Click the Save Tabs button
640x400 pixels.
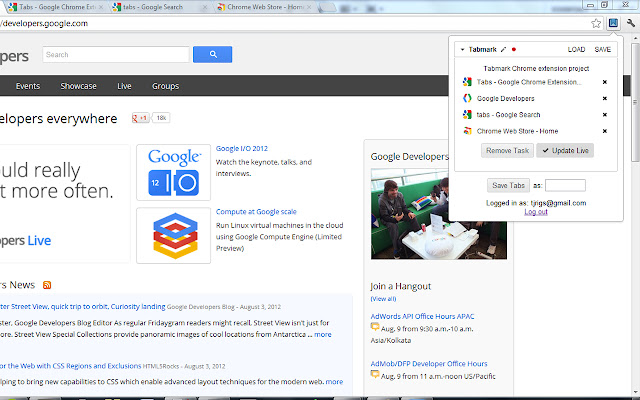point(508,185)
